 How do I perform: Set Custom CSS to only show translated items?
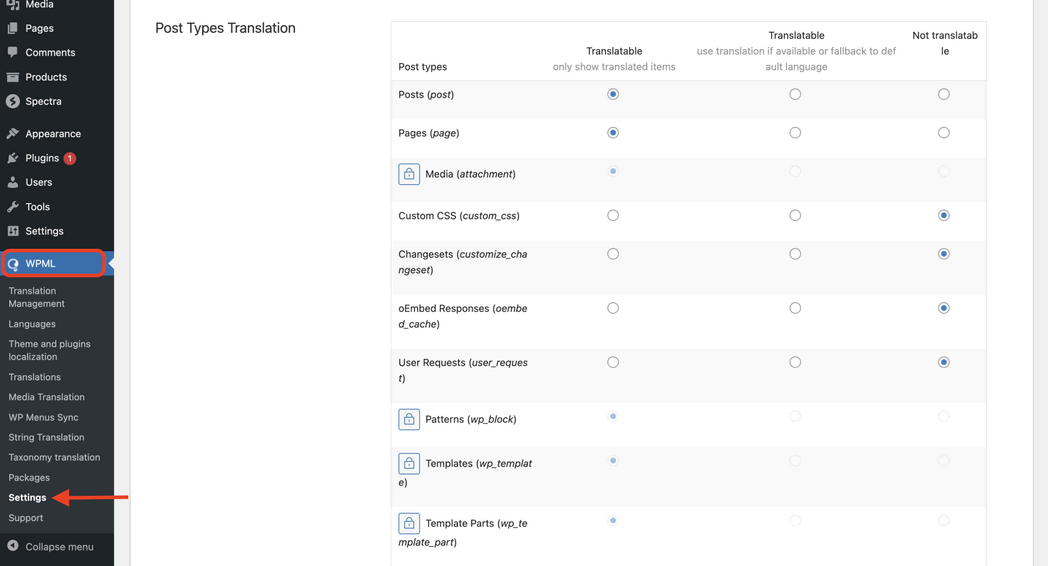(x=613, y=216)
